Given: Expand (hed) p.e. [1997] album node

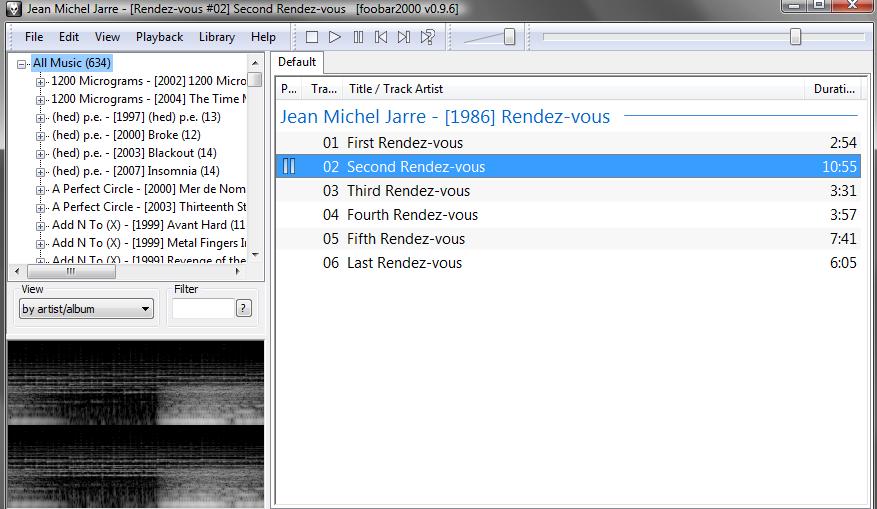Looking at the screenshot, I should point(40,118).
